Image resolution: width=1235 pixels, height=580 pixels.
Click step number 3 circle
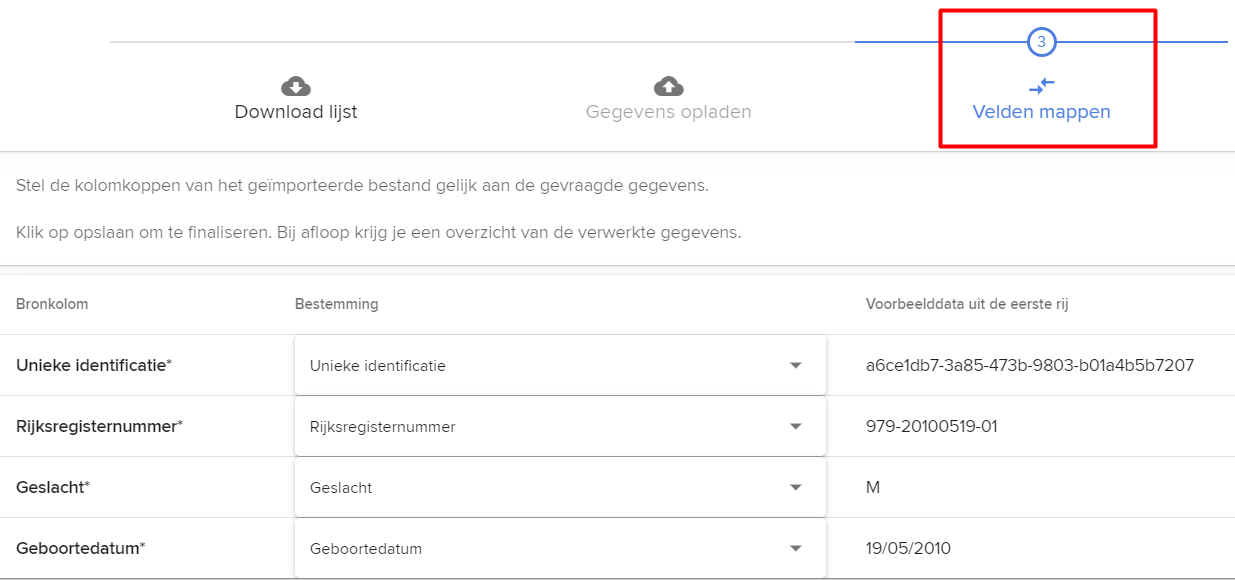tap(1041, 42)
